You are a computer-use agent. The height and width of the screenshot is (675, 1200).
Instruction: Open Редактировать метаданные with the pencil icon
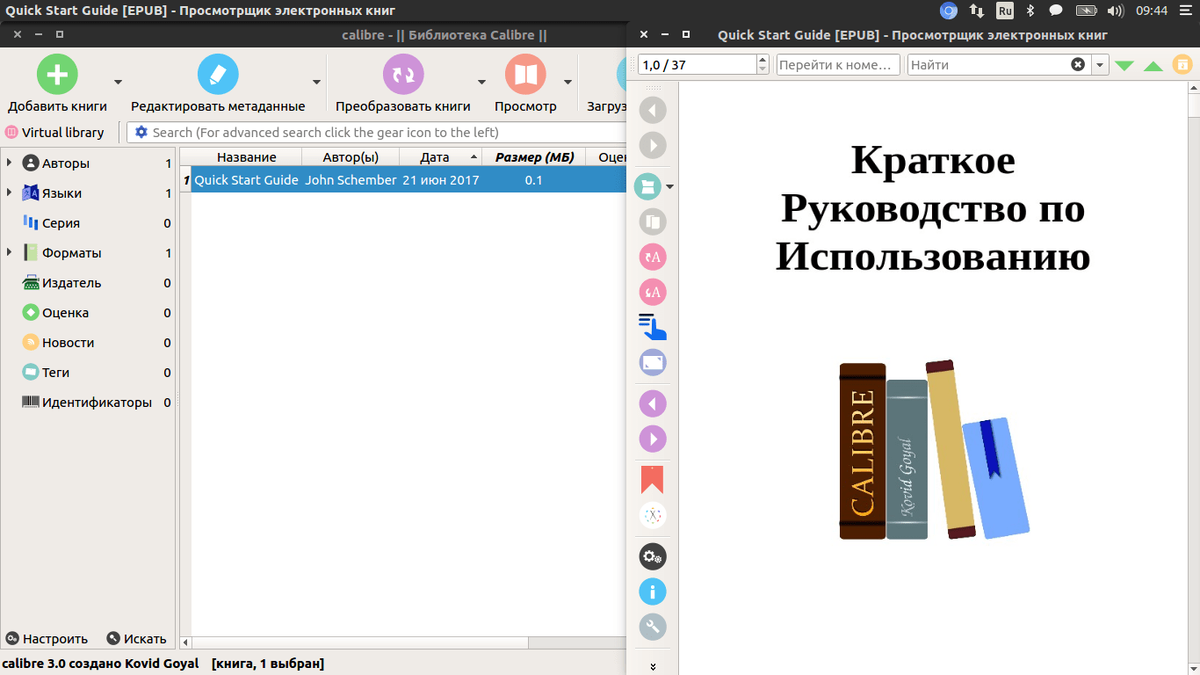pyautogui.click(x=218, y=73)
